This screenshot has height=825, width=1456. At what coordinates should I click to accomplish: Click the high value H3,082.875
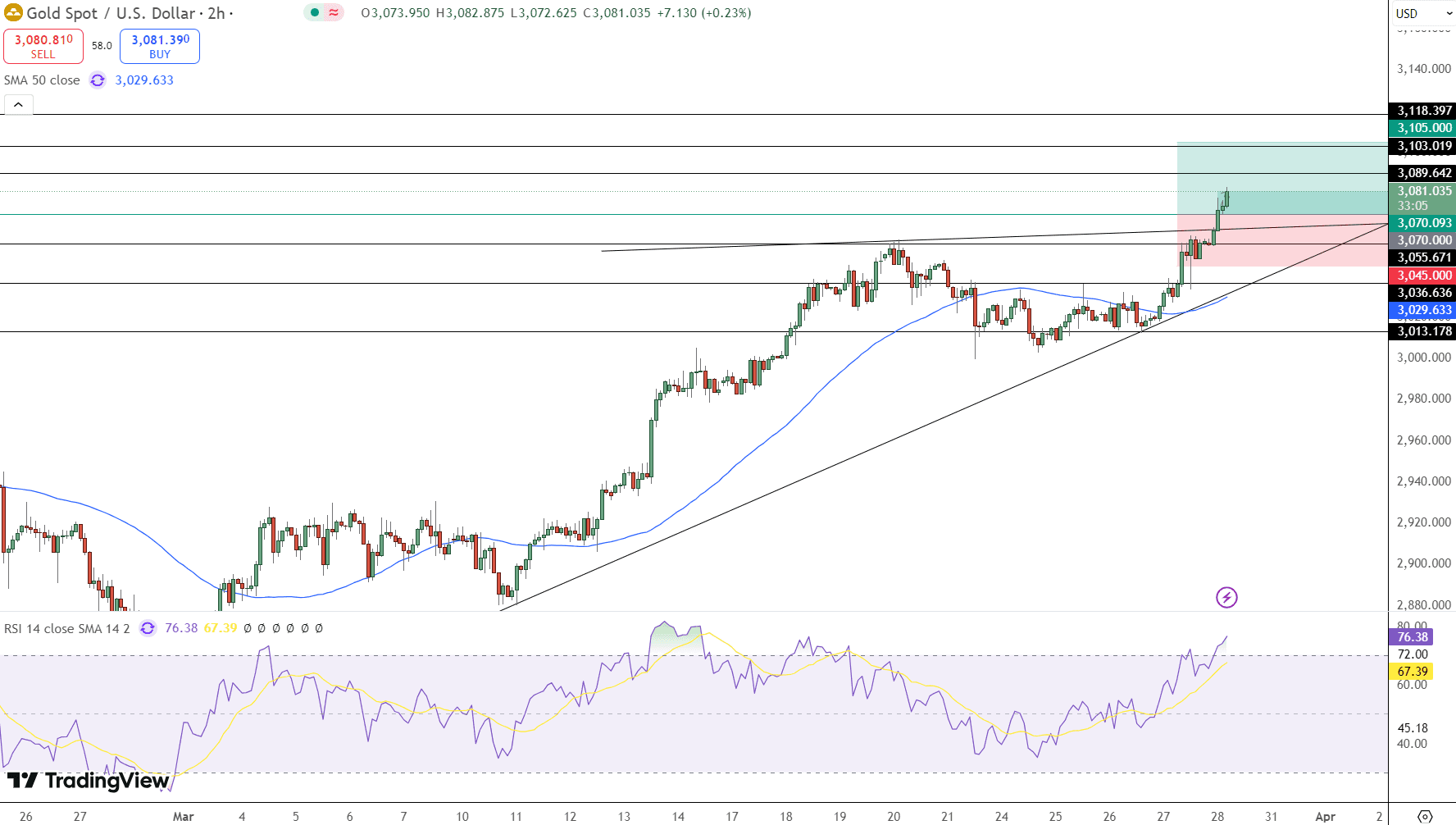pyautogui.click(x=470, y=13)
